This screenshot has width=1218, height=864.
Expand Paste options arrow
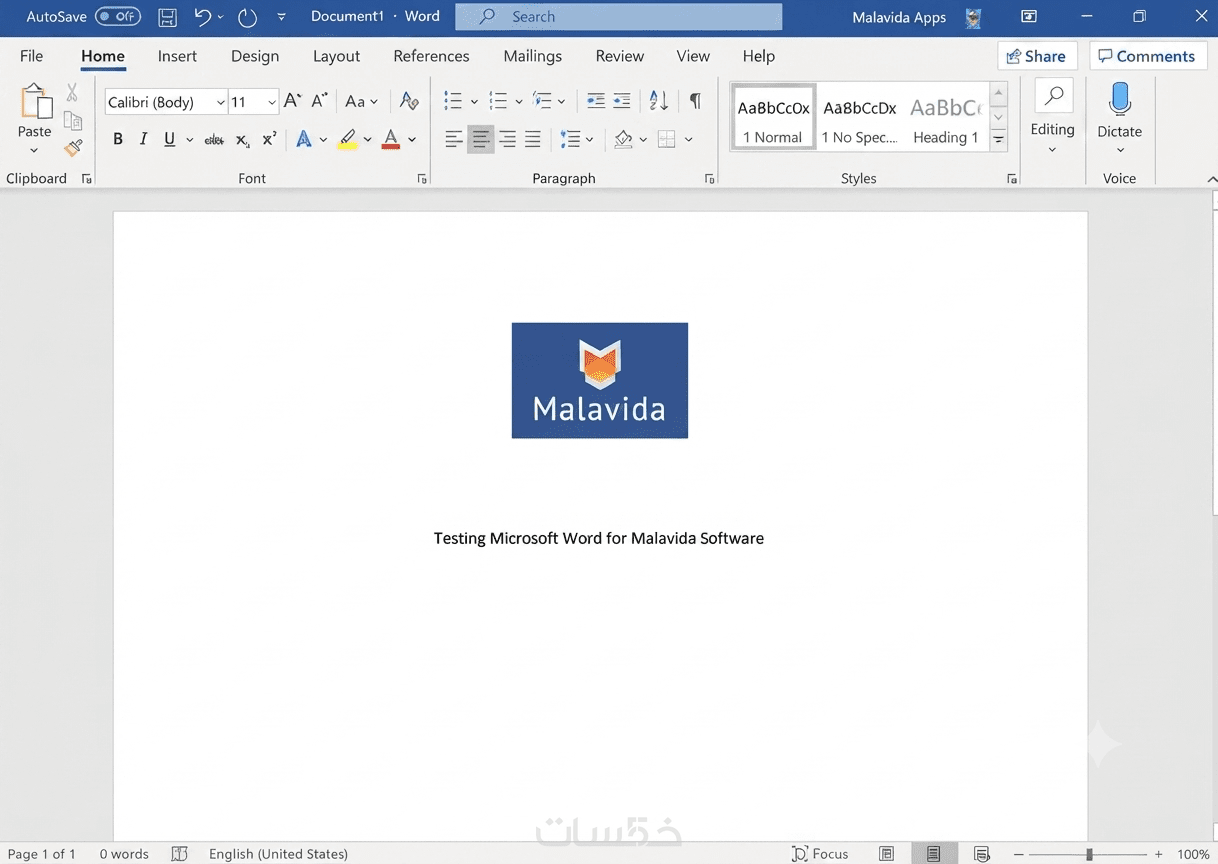coord(34,151)
